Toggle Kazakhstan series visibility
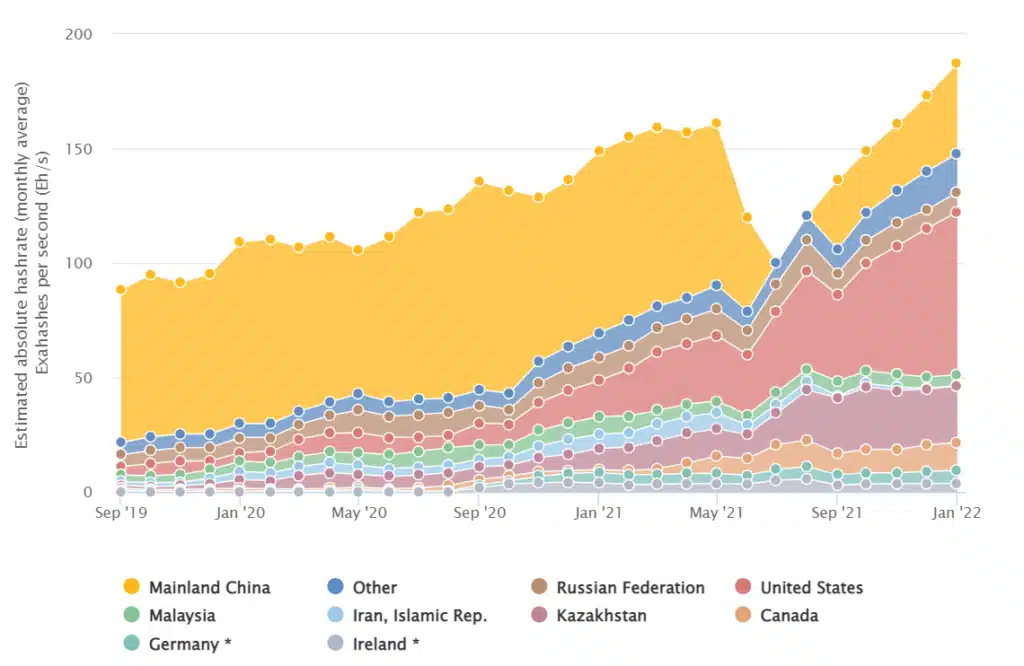Screen dimensions: 1024x666 [x=588, y=615]
